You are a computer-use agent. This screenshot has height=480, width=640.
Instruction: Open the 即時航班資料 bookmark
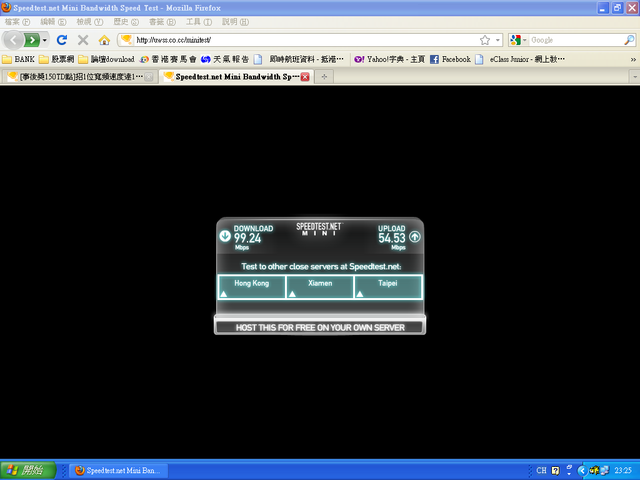299,59
